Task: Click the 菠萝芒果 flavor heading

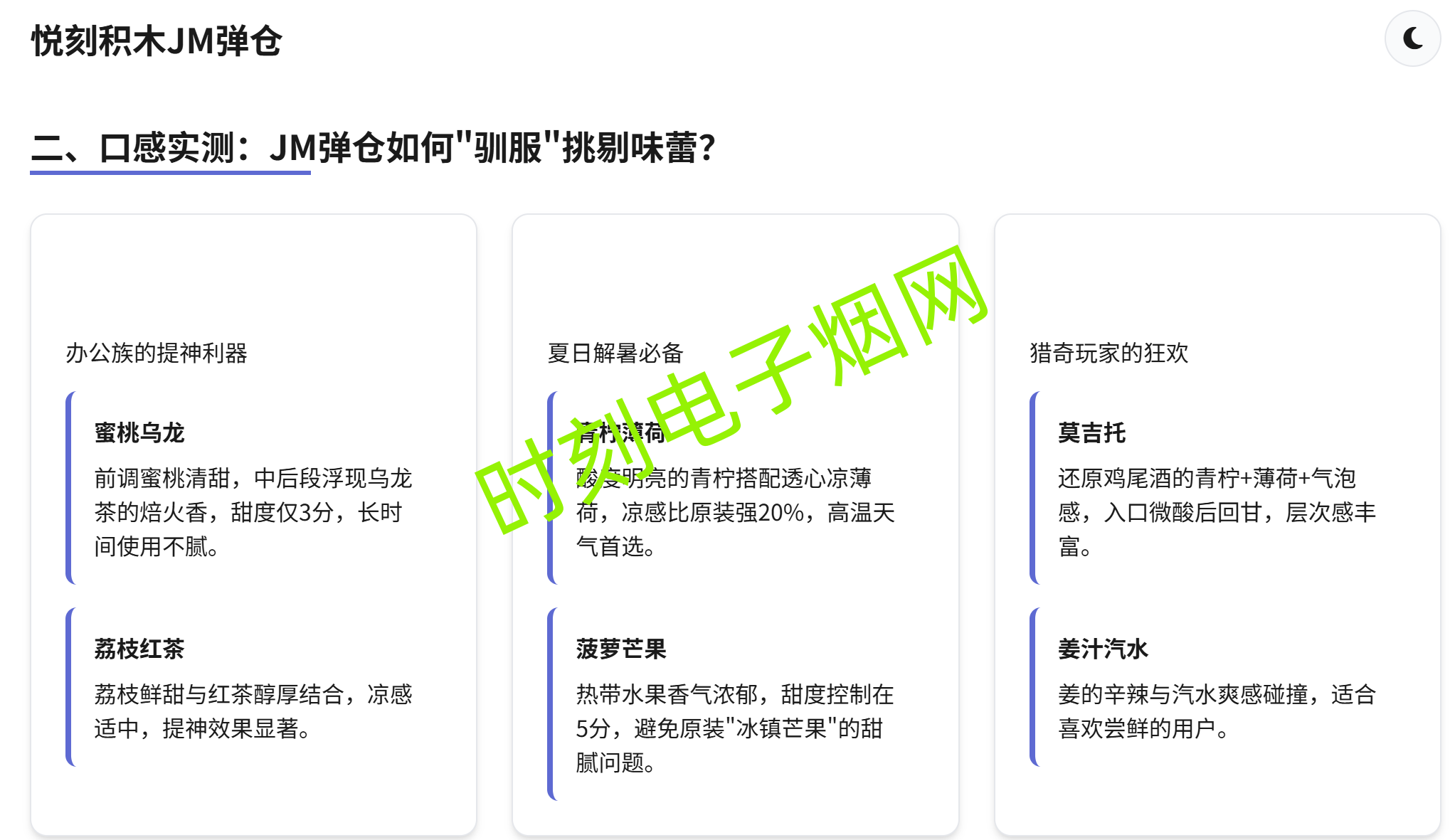Action: pos(621,649)
